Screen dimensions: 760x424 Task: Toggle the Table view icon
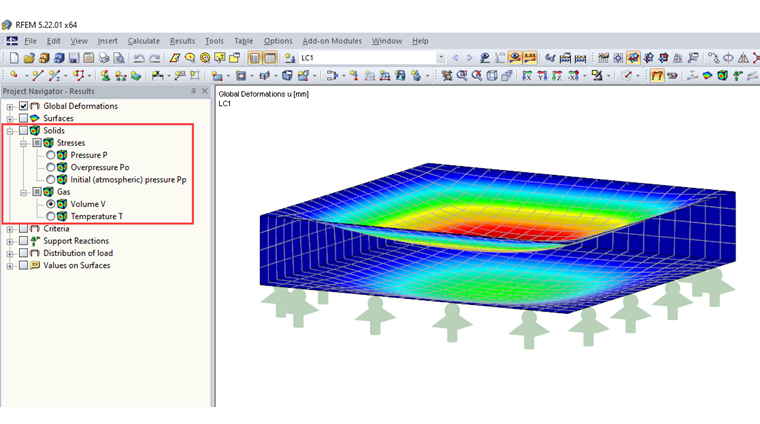pos(270,58)
